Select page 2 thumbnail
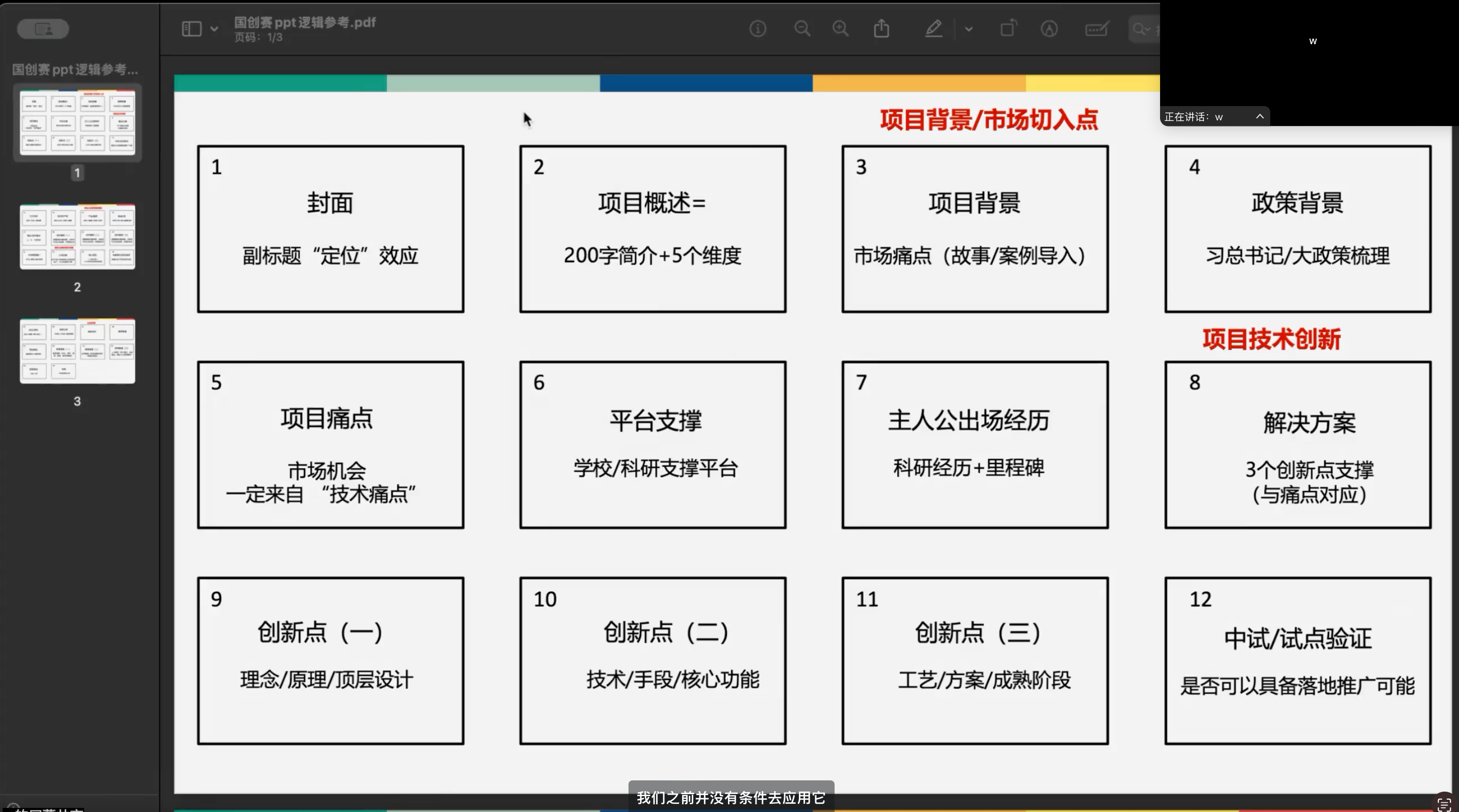 [78, 237]
